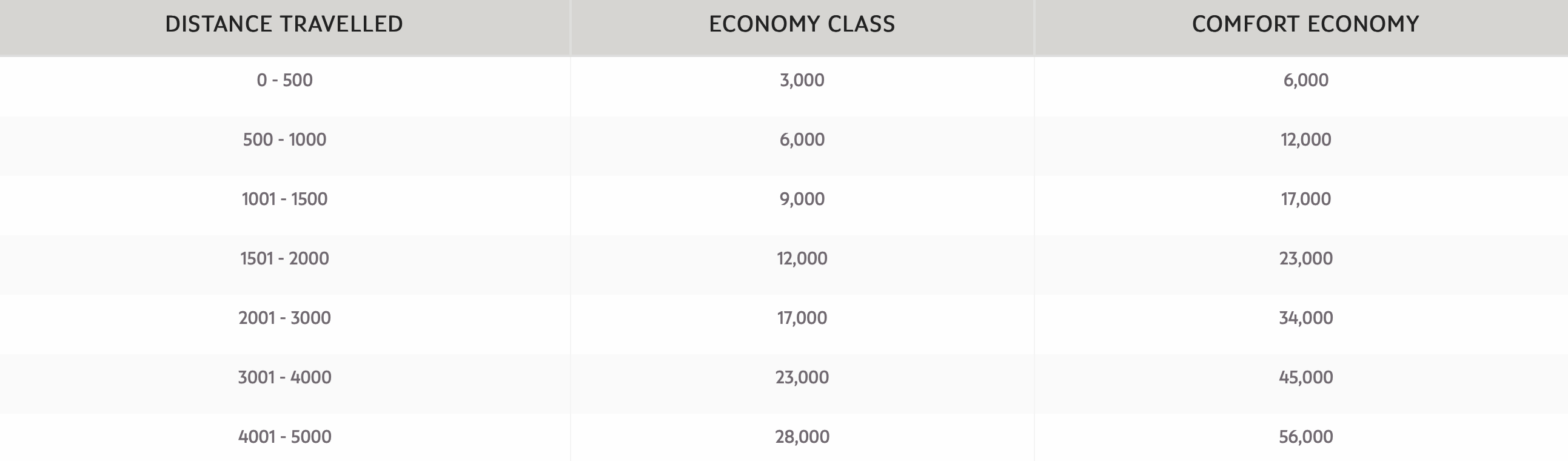The image size is (1568, 461).
Task: Select the 0 - 500 distance cell
Action: (x=284, y=80)
